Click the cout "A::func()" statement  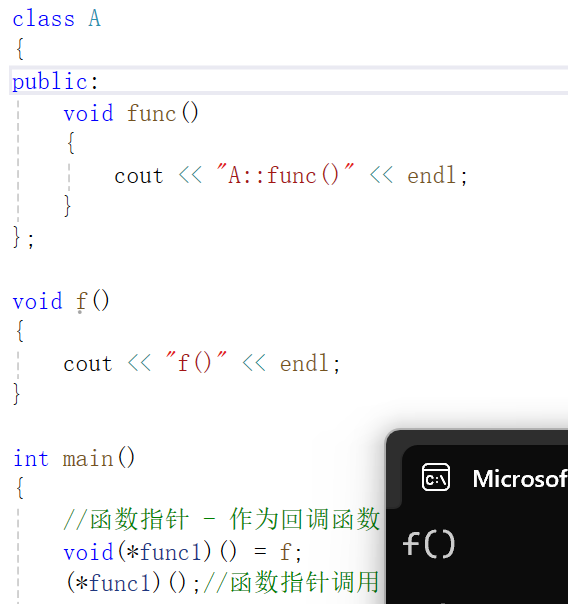tap(291, 175)
